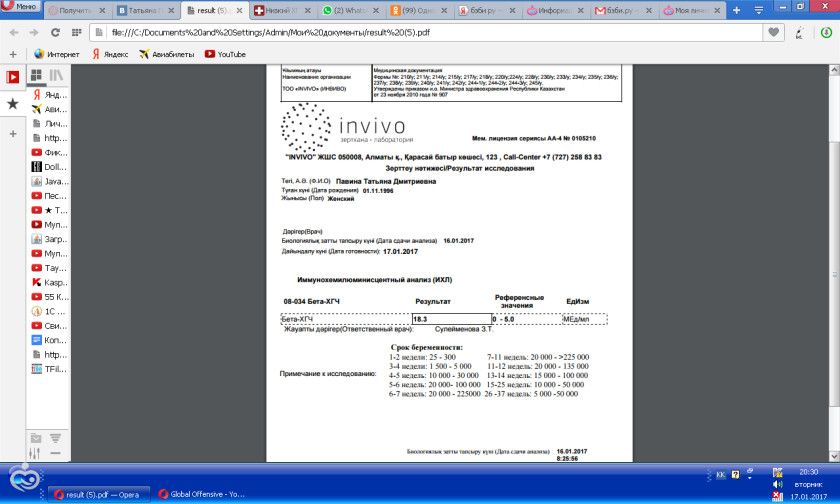
Task: Open the Ави... bookmark in the sidebar
Action: [x=49, y=109]
